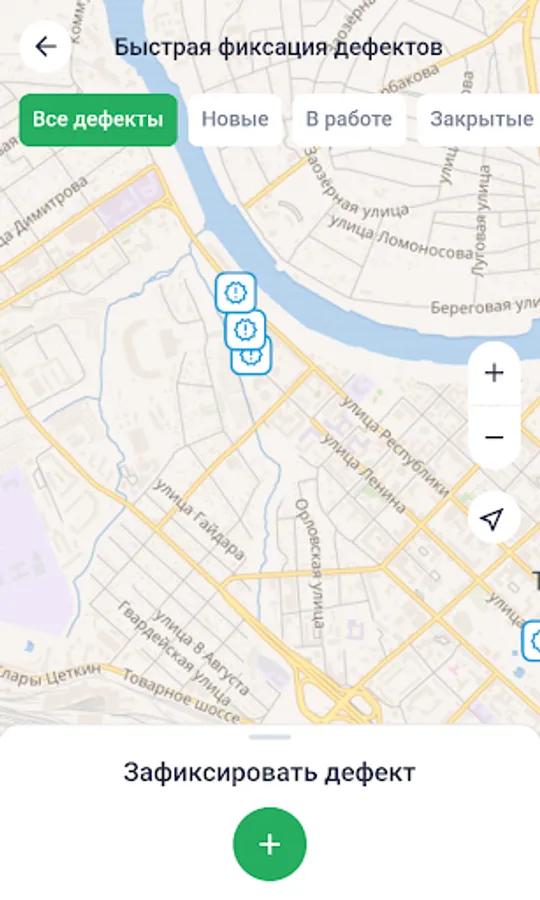Open the lowest partially covered defect marker
The width and height of the screenshot is (540, 900).
[x=252, y=362]
